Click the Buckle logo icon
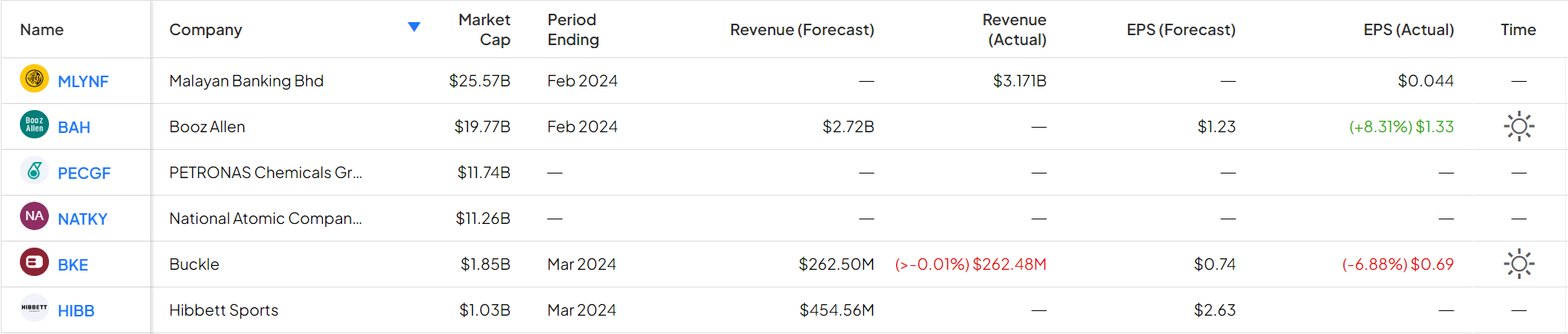Image resolution: width=1568 pixels, height=334 pixels. coord(34,262)
